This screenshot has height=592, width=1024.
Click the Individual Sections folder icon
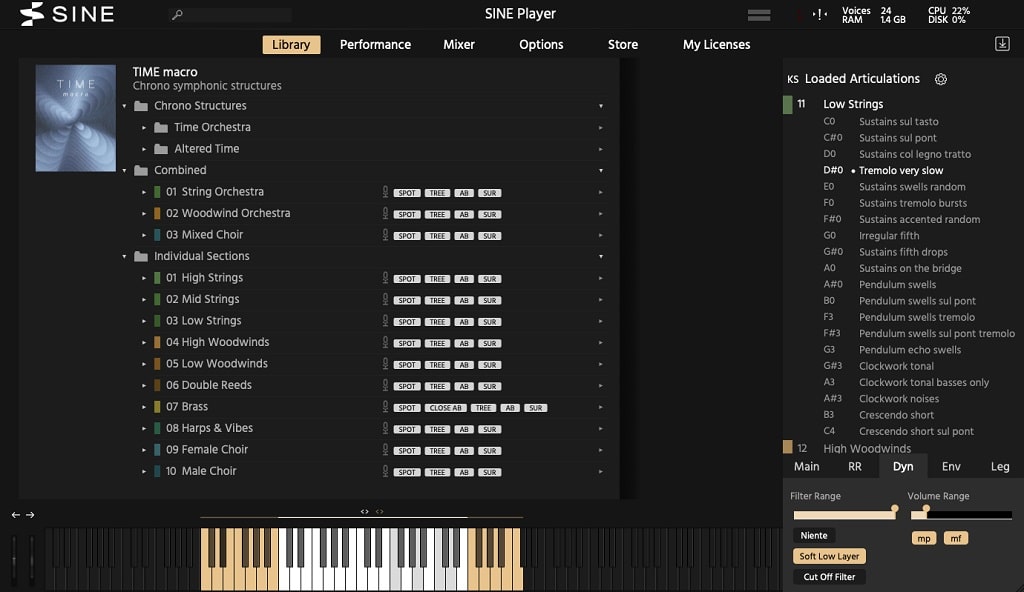click(x=140, y=256)
